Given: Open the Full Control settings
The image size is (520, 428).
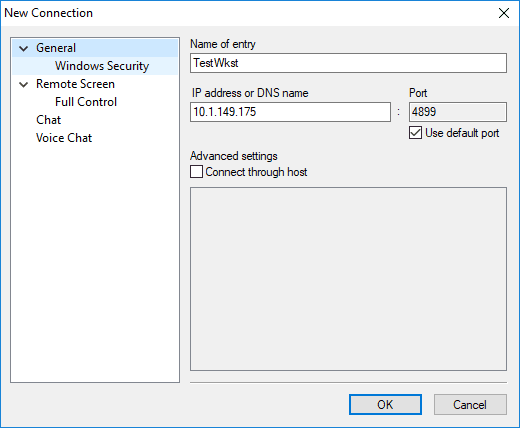Looking at the screenshot, I should coord(86,102).
